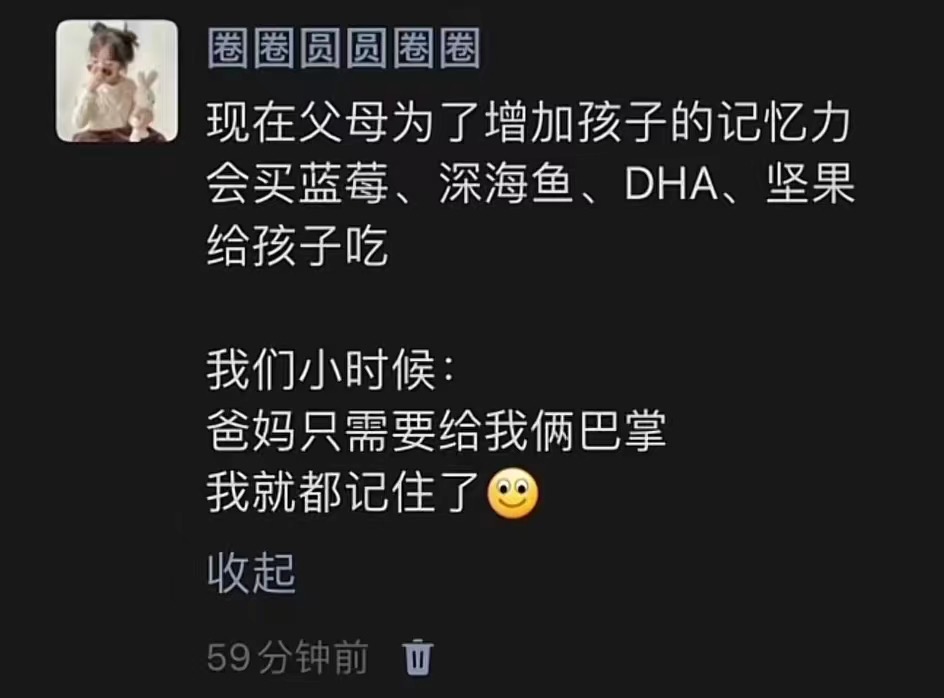This screenshot has height=698, width=944.
Task: Click the 59分钟前 timestamp
Action: click(x=287, y=657)
